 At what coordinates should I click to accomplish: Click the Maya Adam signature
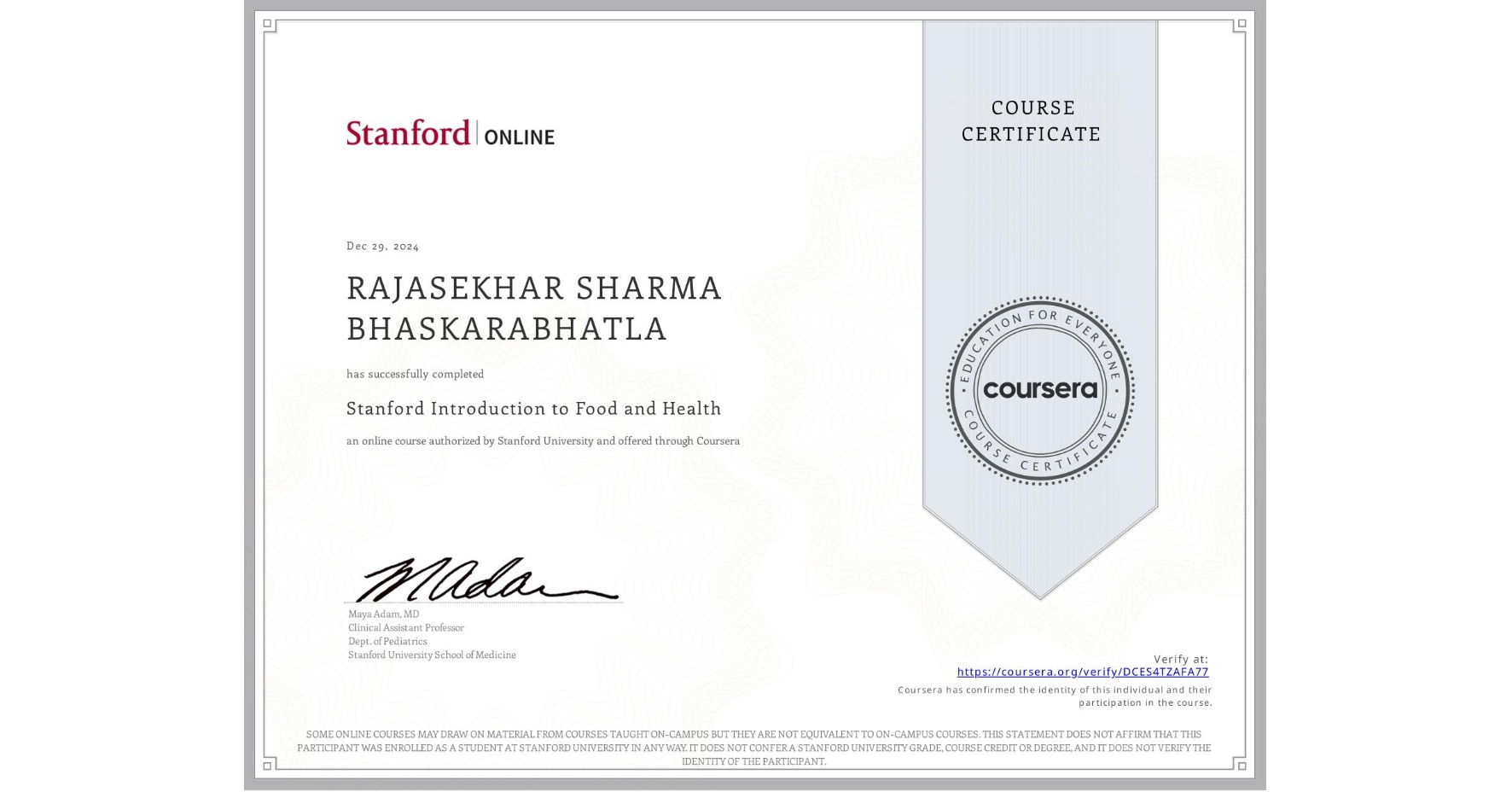tap(486, 579)
